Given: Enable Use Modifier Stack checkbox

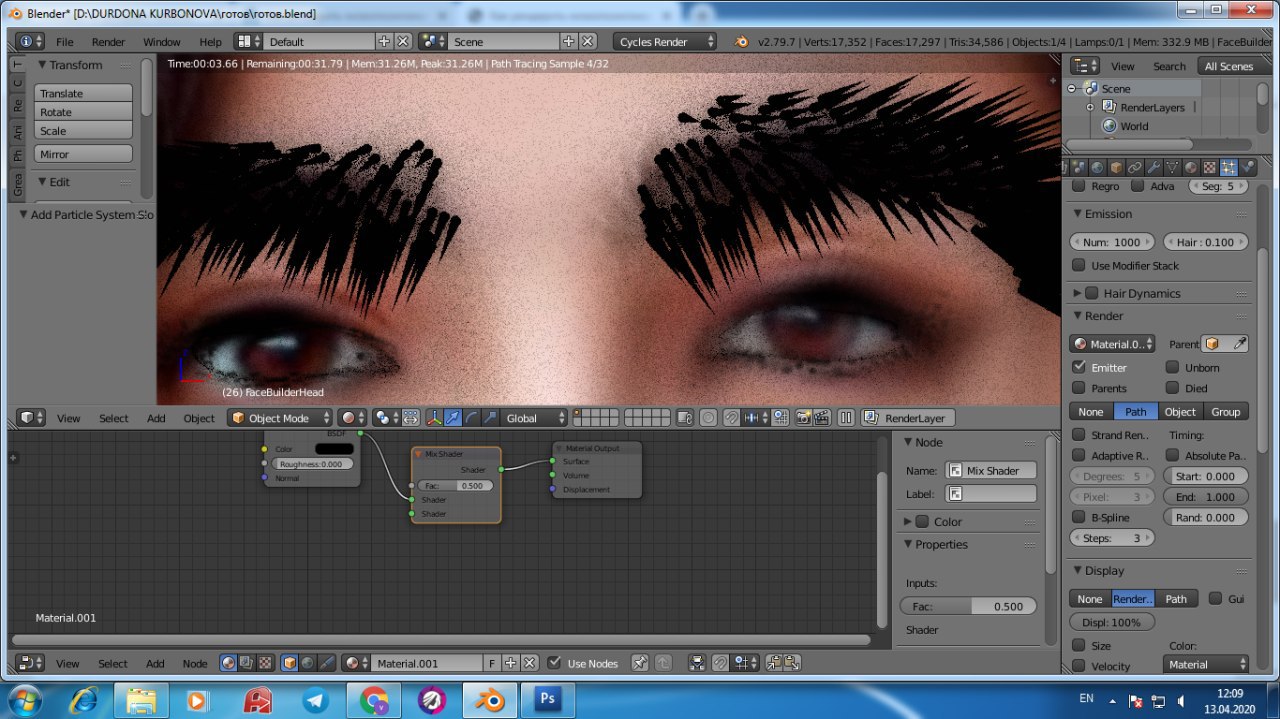Looking at the screenshot, I should 1079,265.
